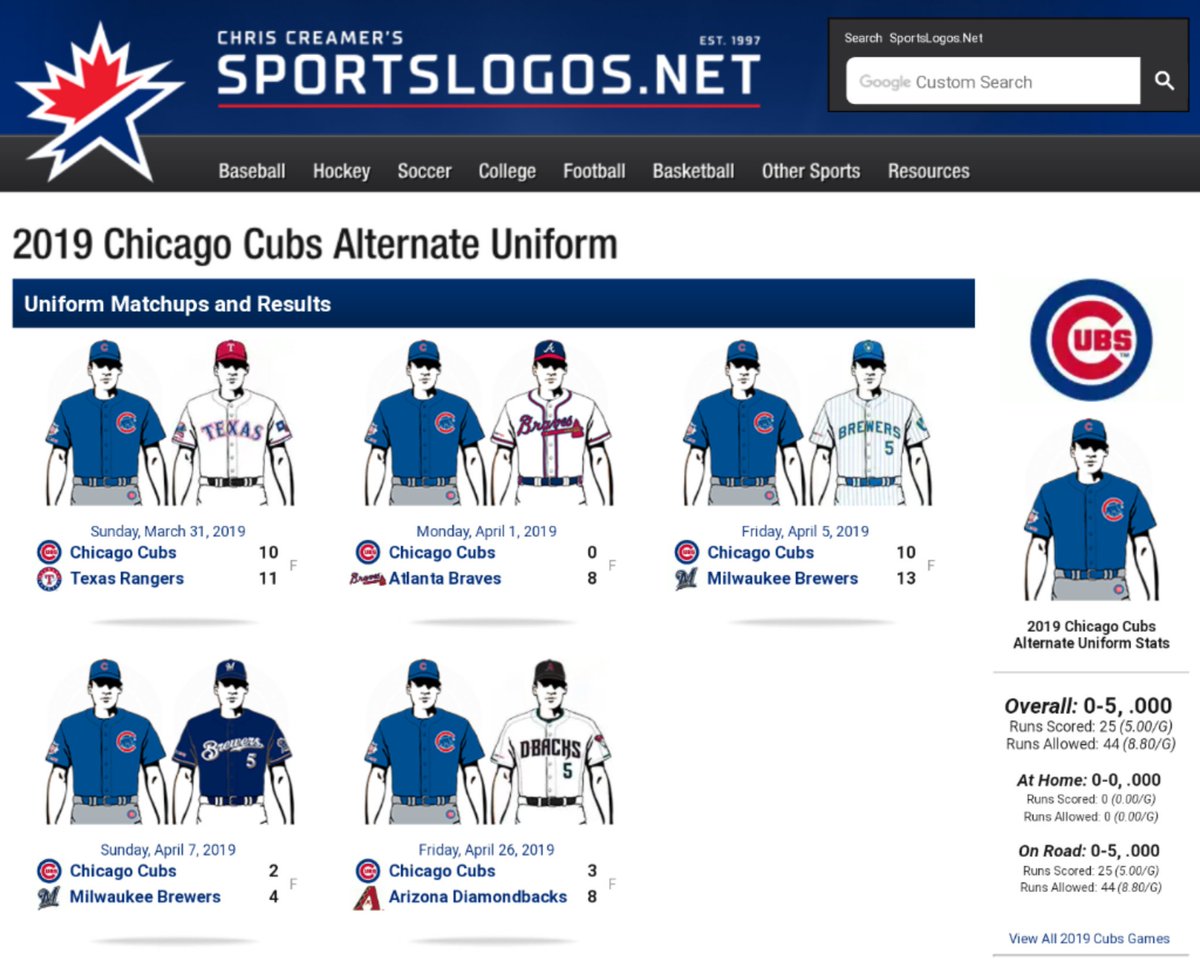Click the navy Brewers uniform image
The image size is (1200, 969).
click(x=232, y=741)
